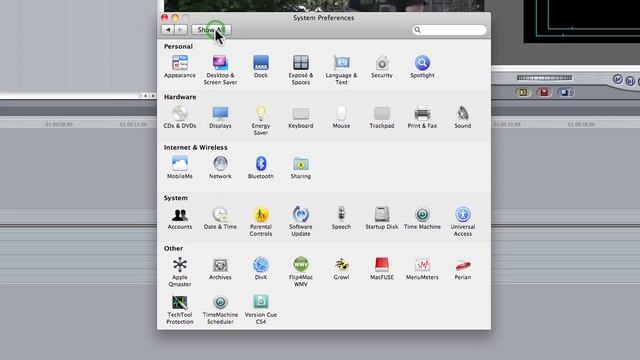Open the Displays preference pane

(x=220, y=117)
